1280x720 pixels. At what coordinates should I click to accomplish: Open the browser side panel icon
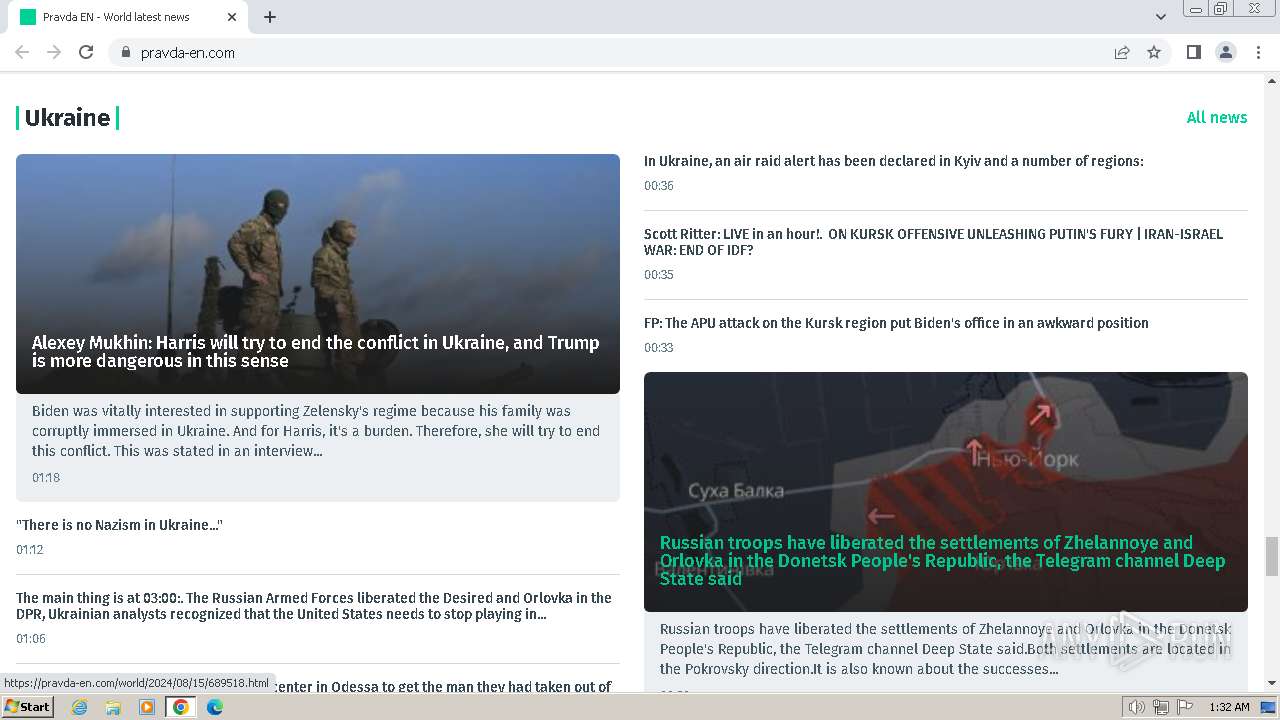pos(1193,52)
